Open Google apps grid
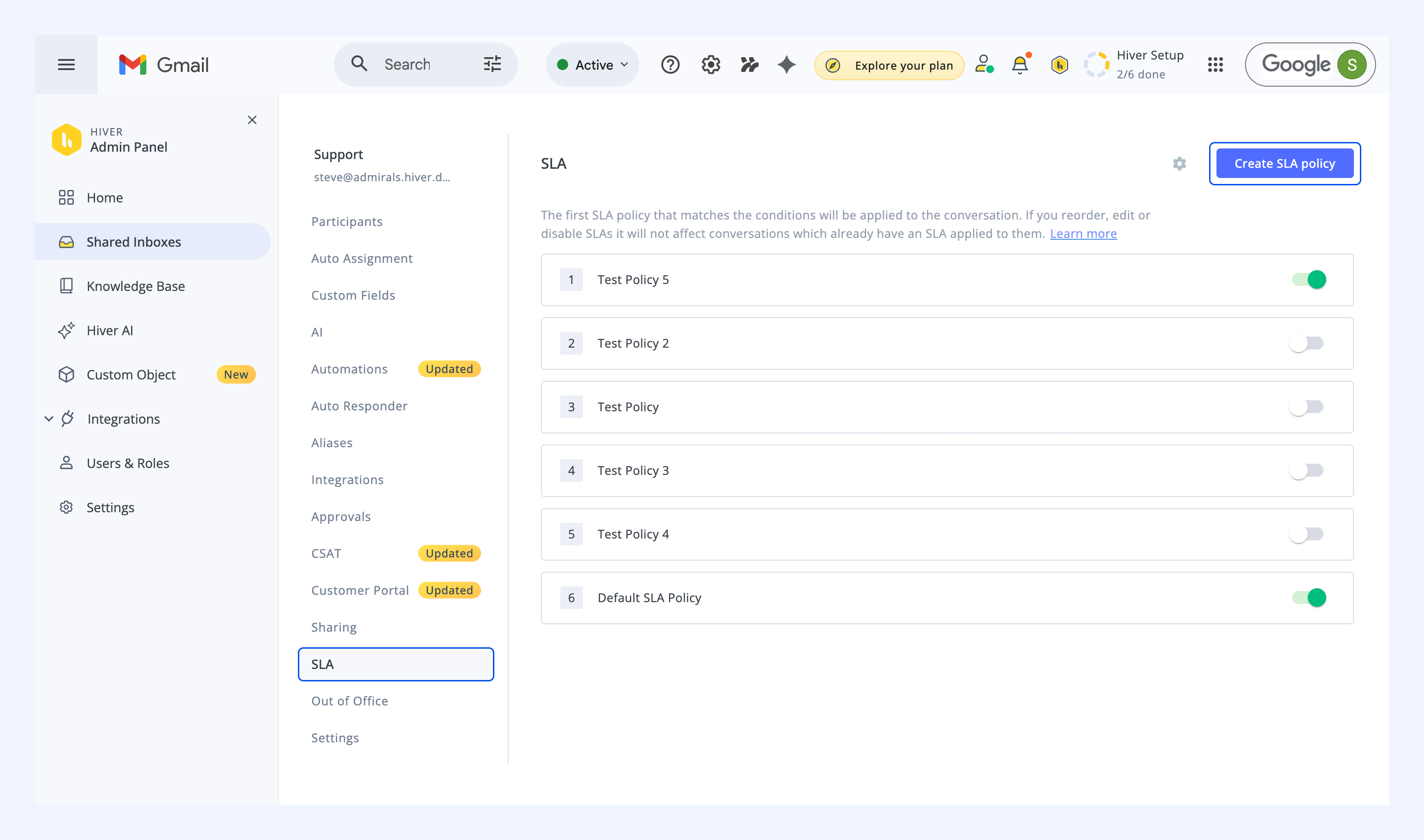This screenshot has width=1424, height=840. (x=1215, y=65)
